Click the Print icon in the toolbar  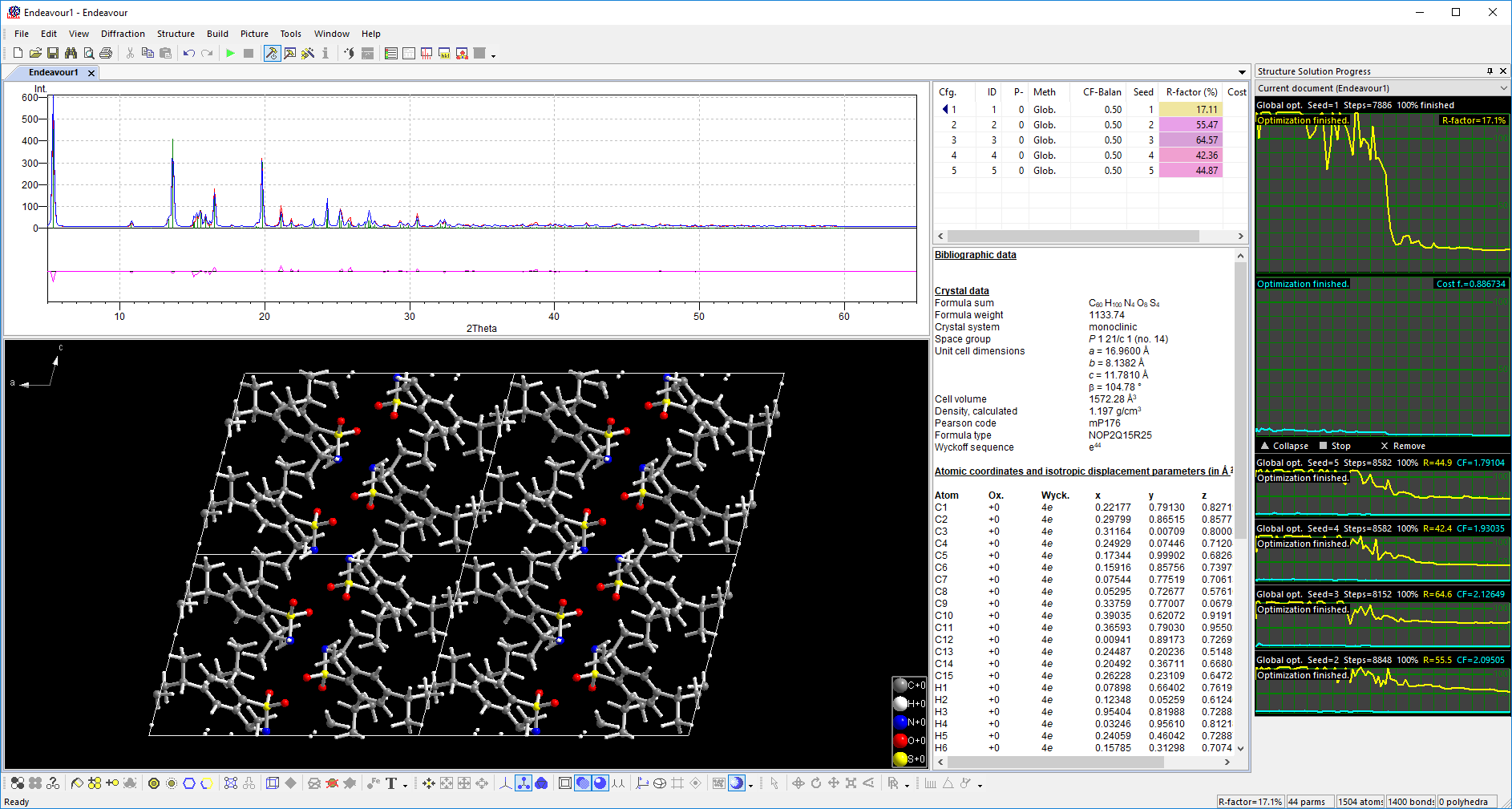107,53
